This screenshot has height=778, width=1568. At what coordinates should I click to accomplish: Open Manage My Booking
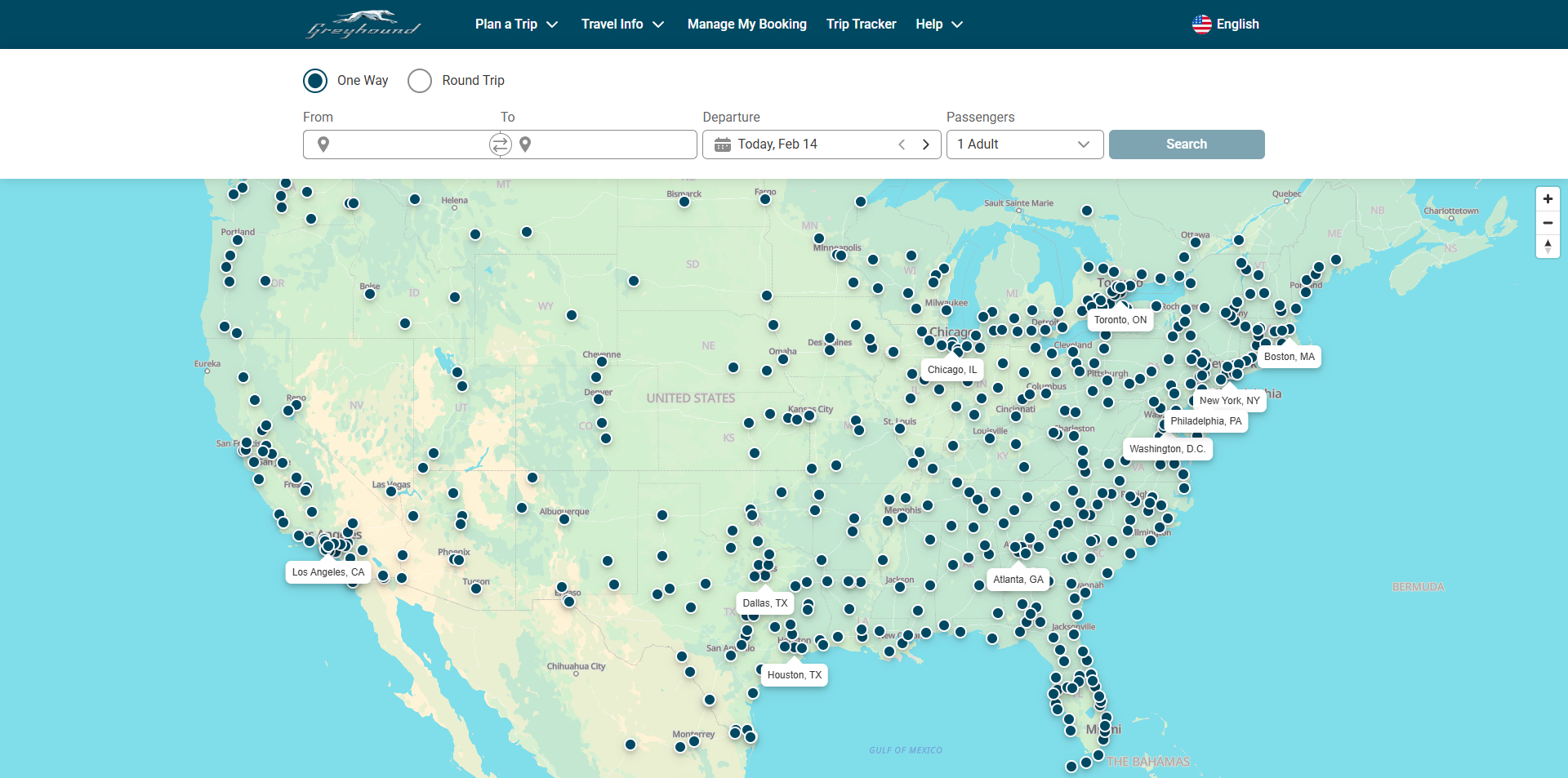pos(746,24)
